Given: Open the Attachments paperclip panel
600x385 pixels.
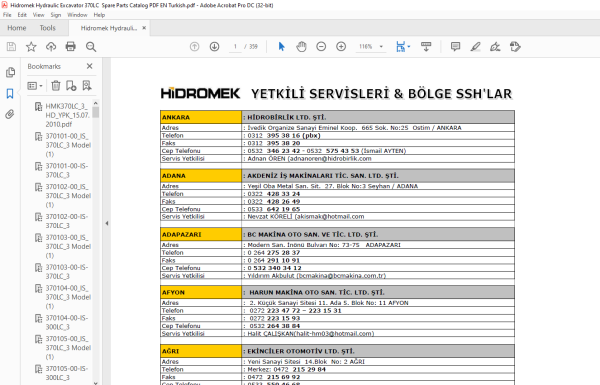Looking at the screenshot, I should 10,114.
